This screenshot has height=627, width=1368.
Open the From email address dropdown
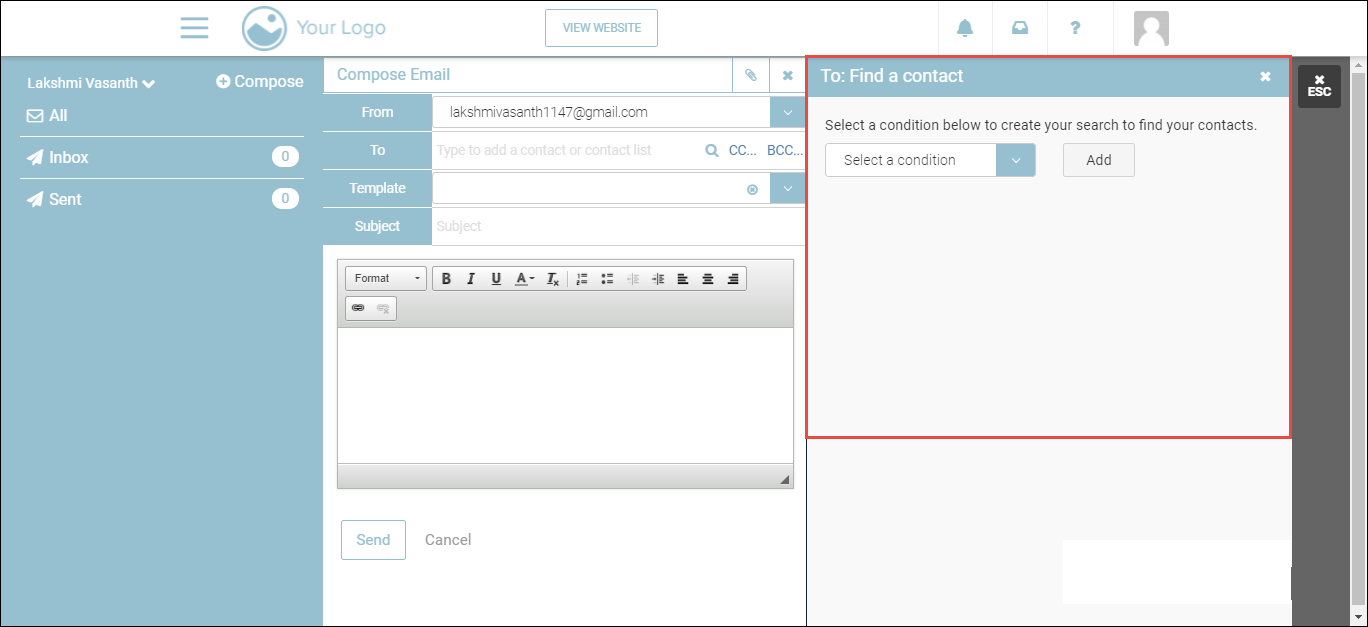[x=787, y=112]
